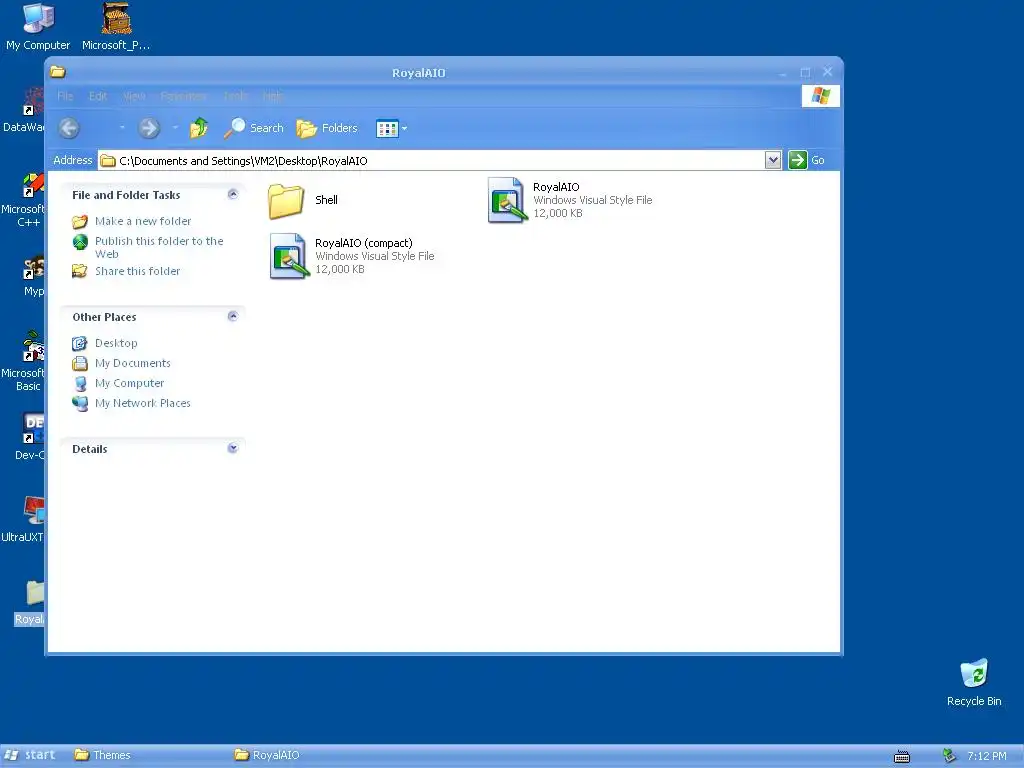The image size is (1024, 768).
Task: Switch to Themes taskbar window
Action: (103, 755)
